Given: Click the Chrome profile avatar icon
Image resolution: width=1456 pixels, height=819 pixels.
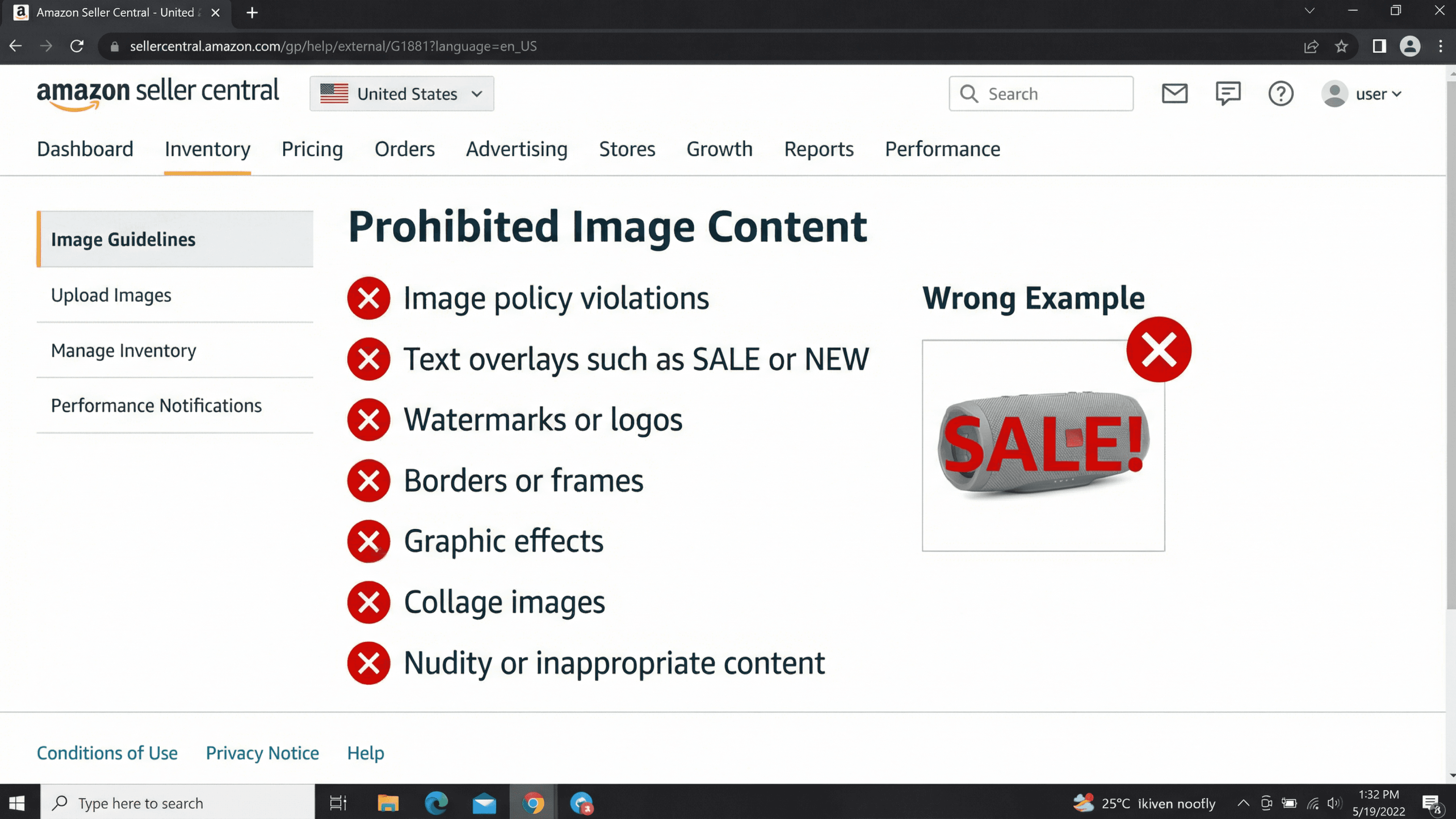Looking at the screenshot, I should point(1410,46).
